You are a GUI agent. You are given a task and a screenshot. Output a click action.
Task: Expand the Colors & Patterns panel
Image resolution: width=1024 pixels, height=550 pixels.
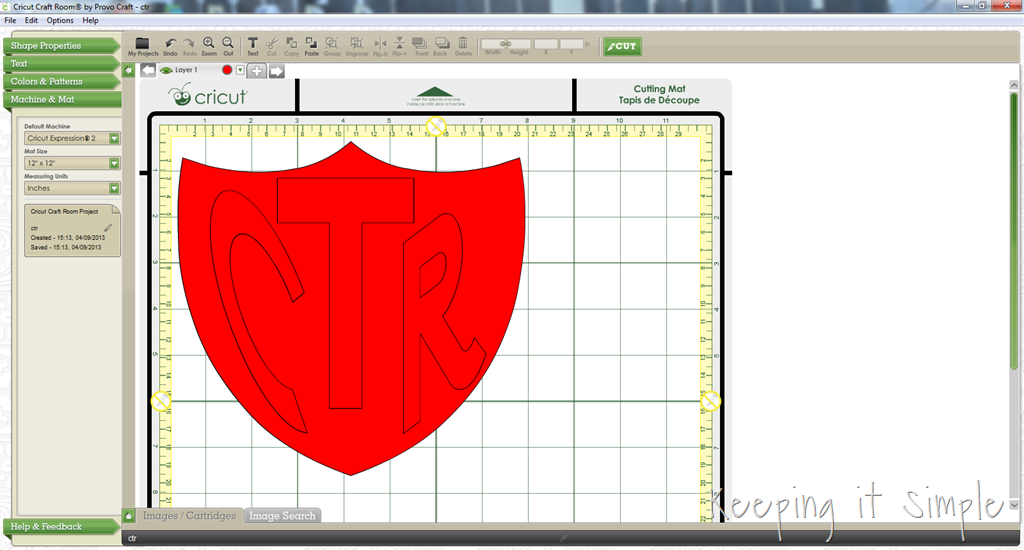coord(61,82)
